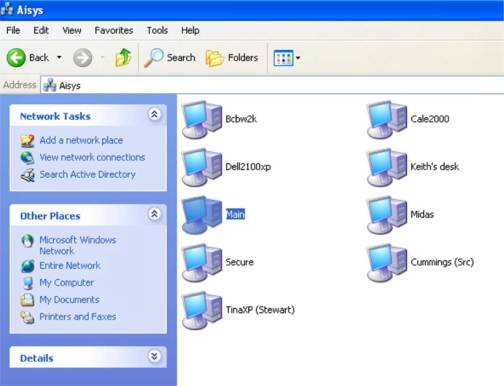Select the Cale2000 computer icon
The width and height of the screenshot is (504, 386).
coord(387,119)
